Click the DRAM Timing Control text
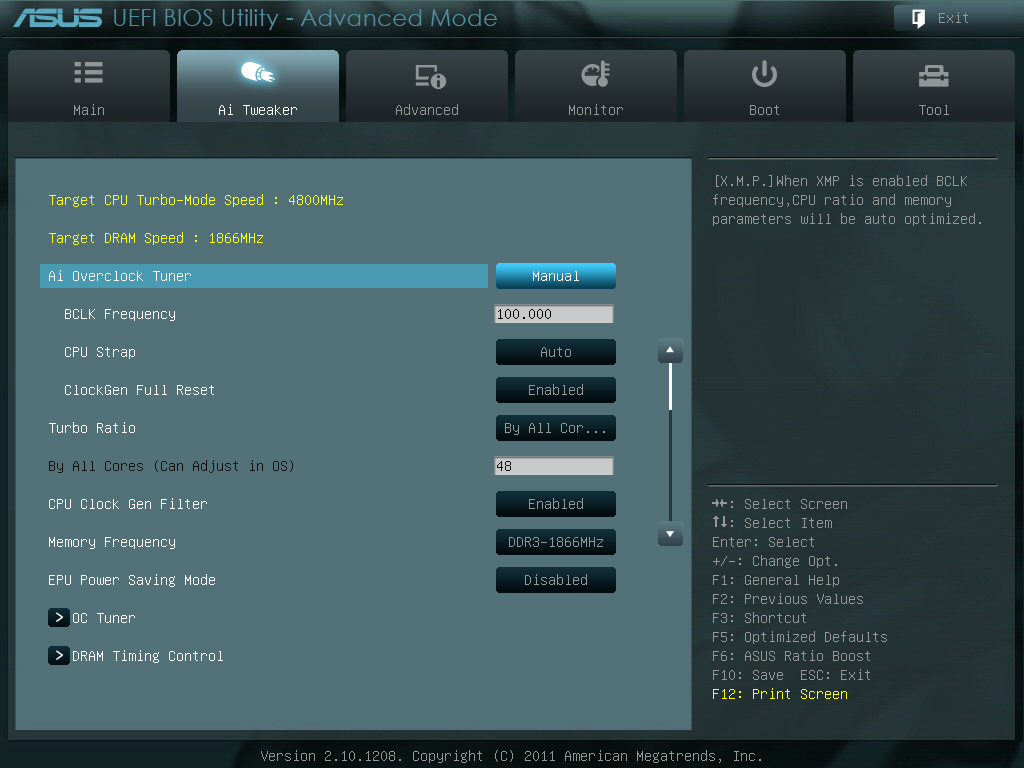 click(148, 656)
